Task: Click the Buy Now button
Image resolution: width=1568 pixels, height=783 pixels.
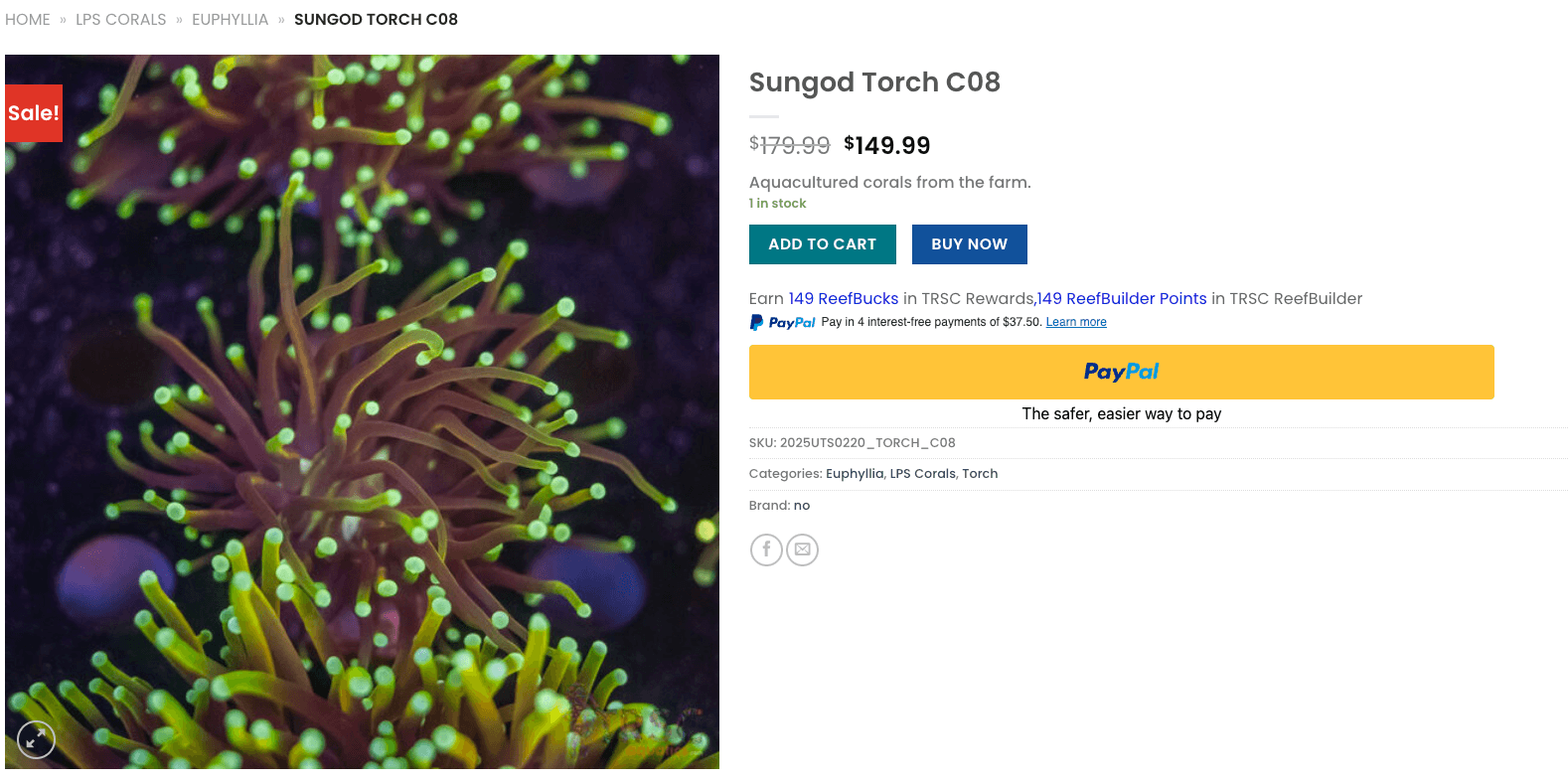Action: (969, 243)
